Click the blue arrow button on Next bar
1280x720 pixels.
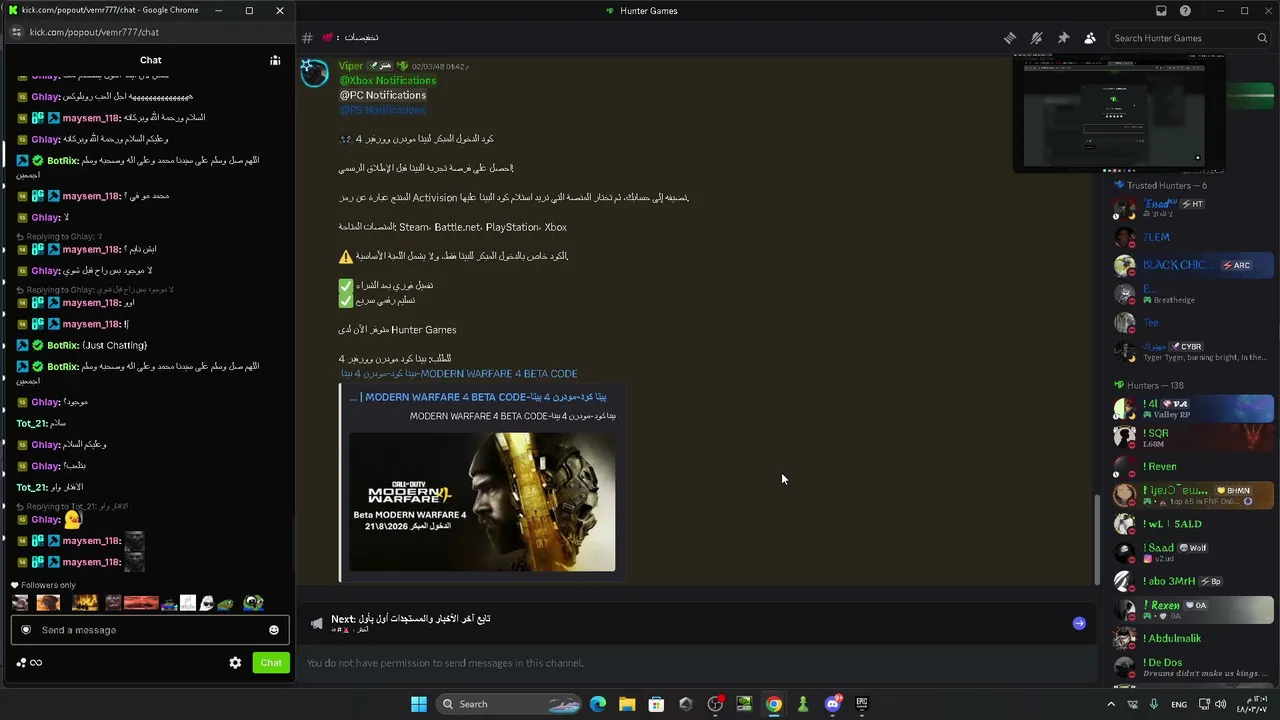tap(1079, 623)
